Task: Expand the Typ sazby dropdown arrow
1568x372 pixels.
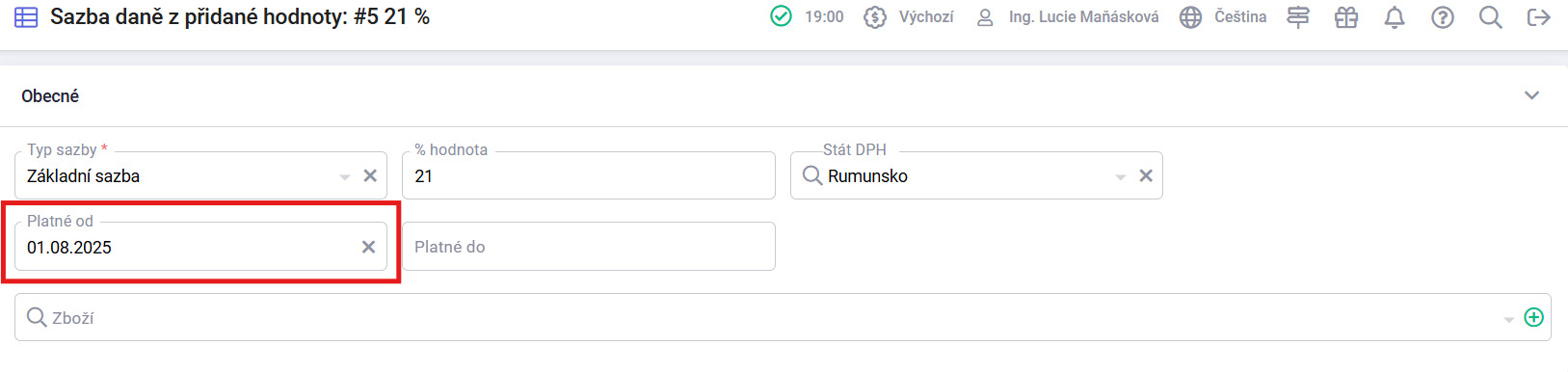Action: [344, 177]
